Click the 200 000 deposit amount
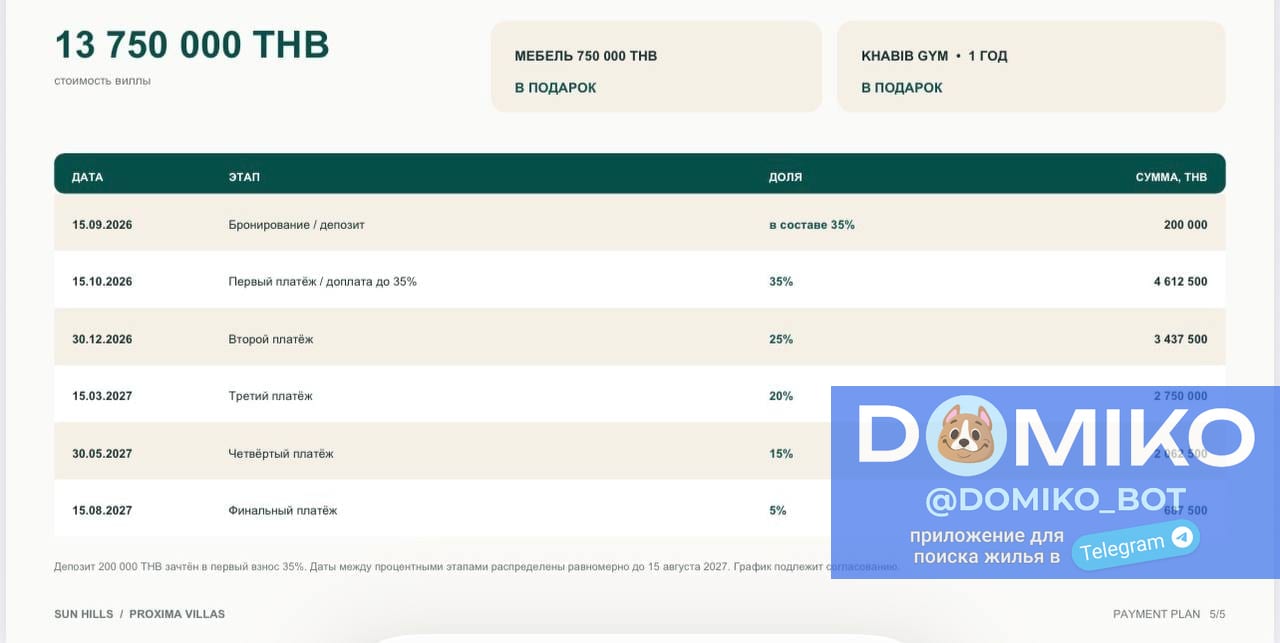Image resolution: width=1280 pixels, height=643 pixels. (1185, 225)
